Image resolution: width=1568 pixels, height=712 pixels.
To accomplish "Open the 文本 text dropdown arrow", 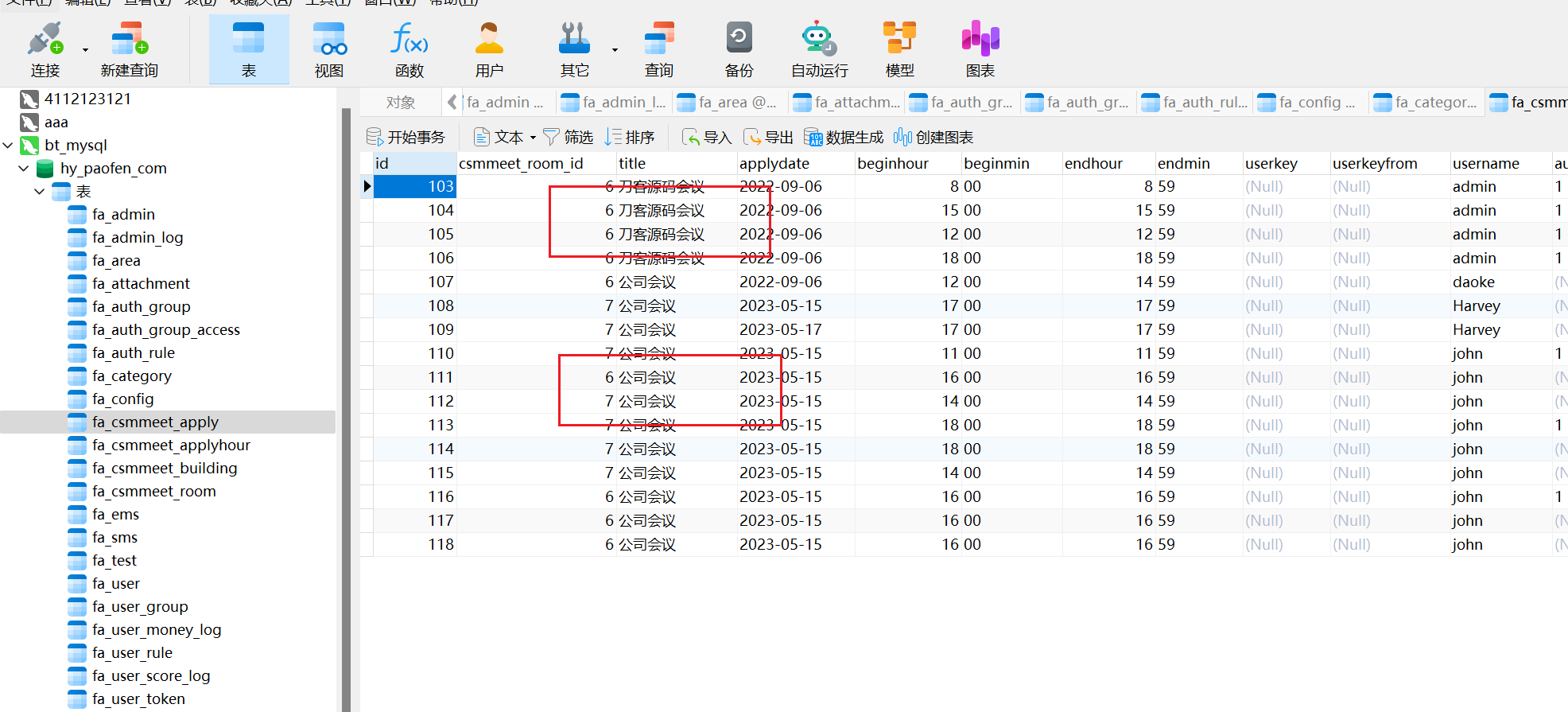I will tap(533, 138).
